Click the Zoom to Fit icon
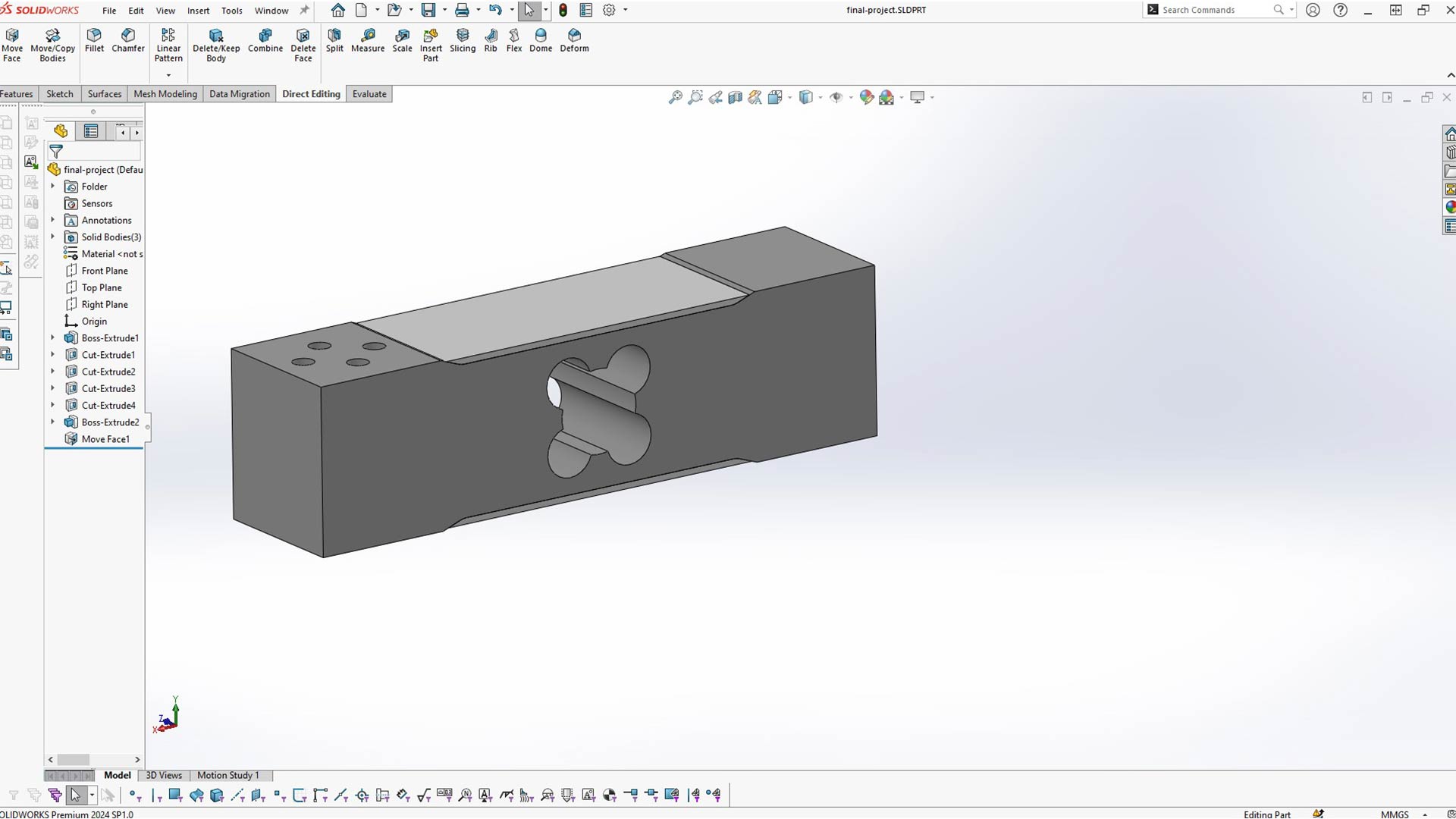 [675, 97]
